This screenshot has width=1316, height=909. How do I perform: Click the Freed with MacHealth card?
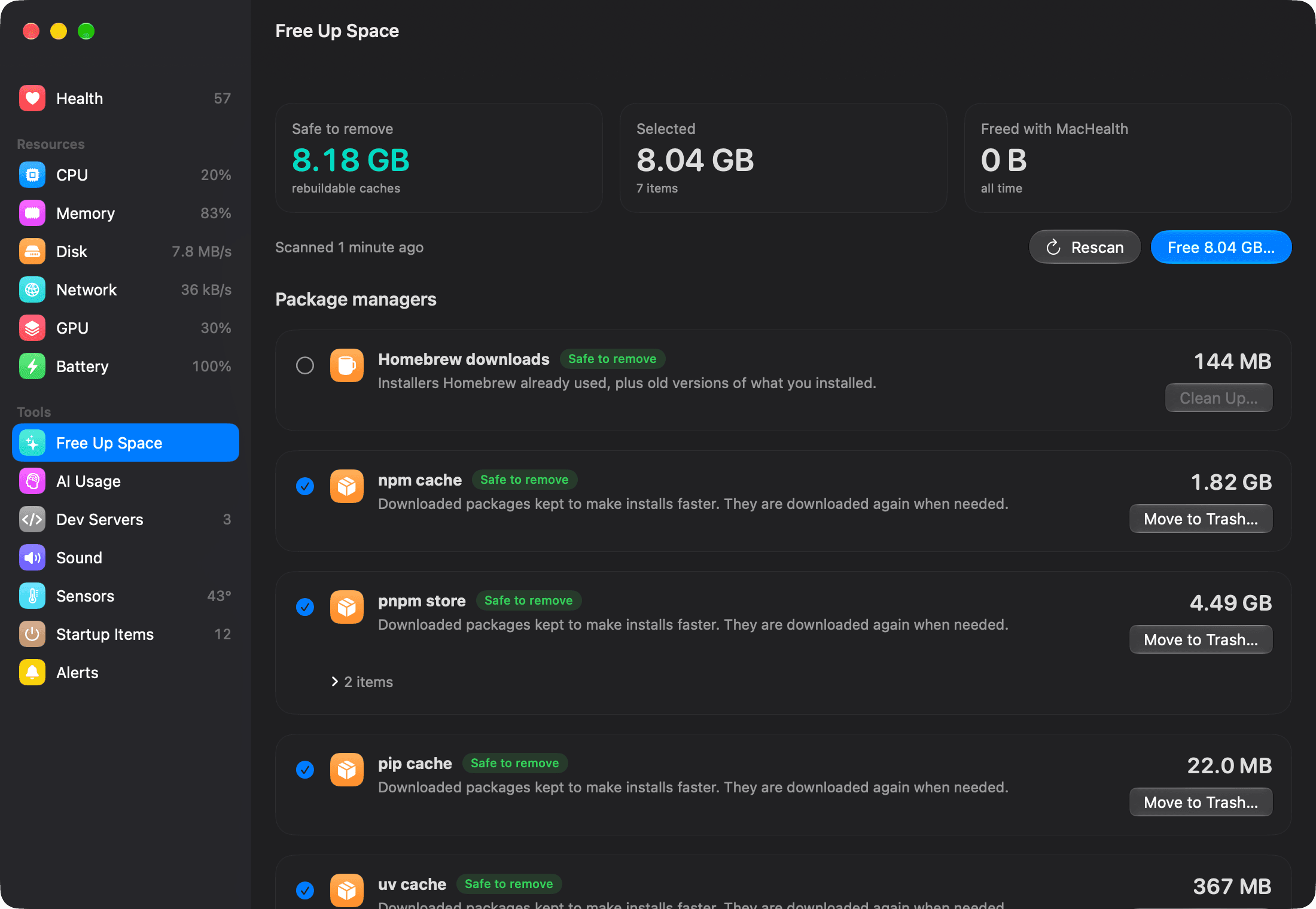(x=1128, y=158)
